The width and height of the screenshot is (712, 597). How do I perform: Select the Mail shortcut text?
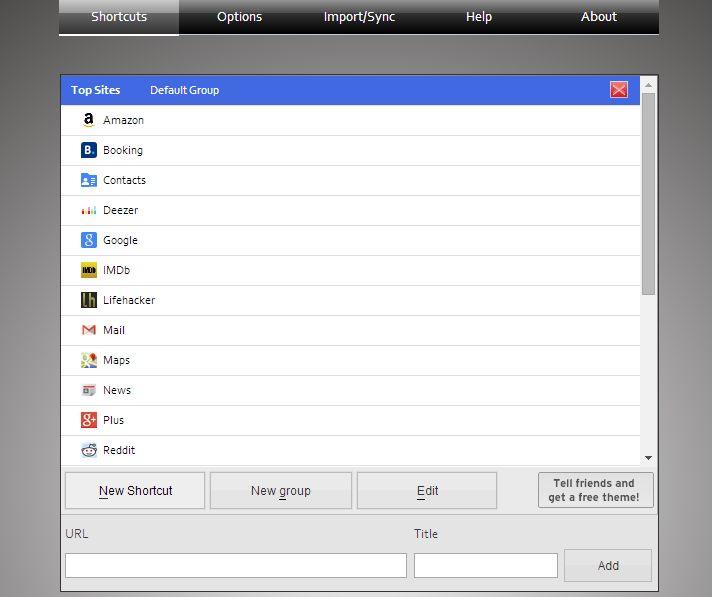(x=114, y=330)
